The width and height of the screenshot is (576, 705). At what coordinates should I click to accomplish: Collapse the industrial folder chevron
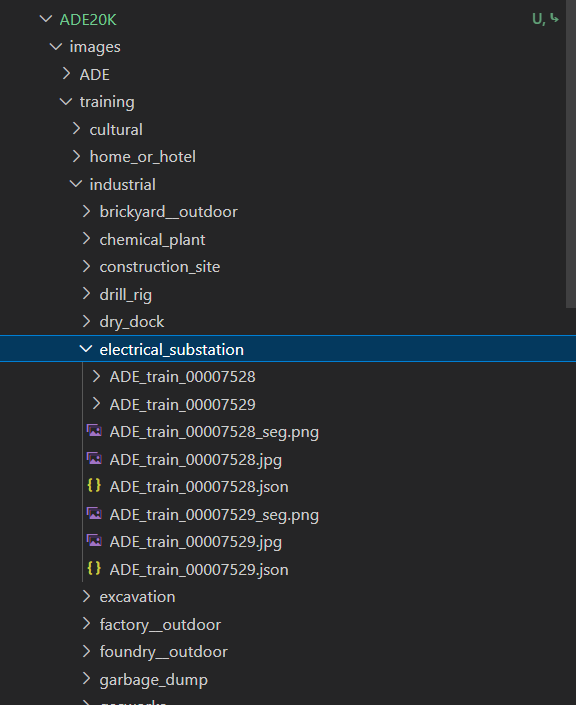coord(76,184)
